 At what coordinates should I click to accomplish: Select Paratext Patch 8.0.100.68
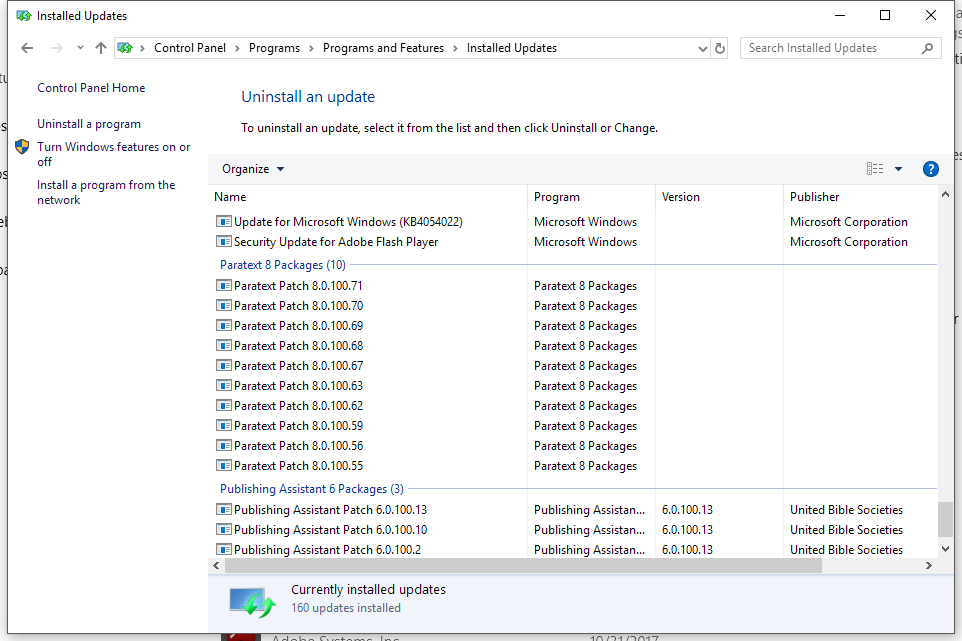298,346
